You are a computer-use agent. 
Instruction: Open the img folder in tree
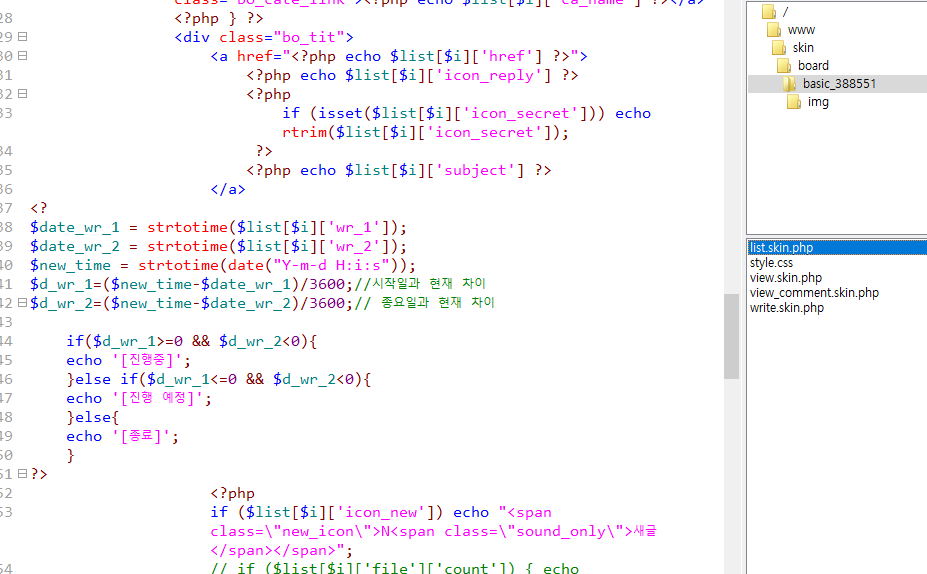[x=818, y=102]
